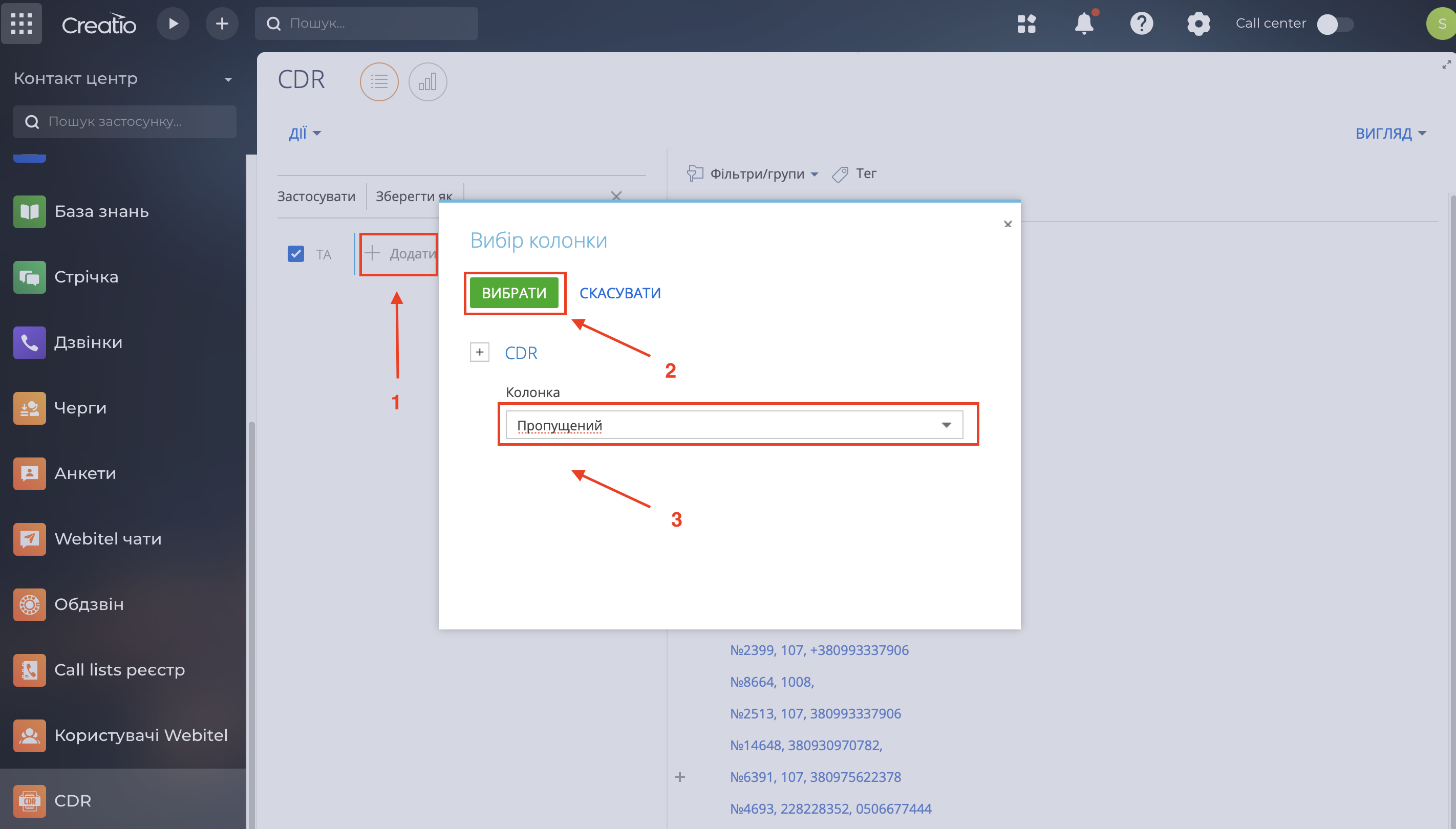Screen dimensions: 1456x829
Task: Open the Колонка dropdown arrow
Action: [x=946, y=425]
